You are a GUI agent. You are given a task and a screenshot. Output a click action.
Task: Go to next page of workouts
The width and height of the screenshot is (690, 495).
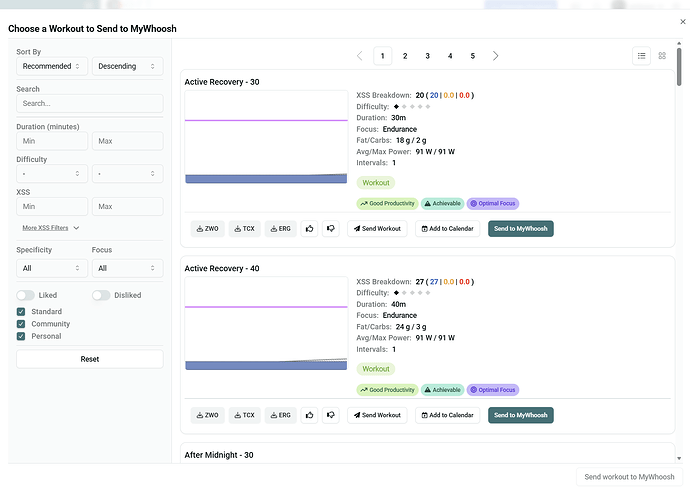[x=495, y=56]
